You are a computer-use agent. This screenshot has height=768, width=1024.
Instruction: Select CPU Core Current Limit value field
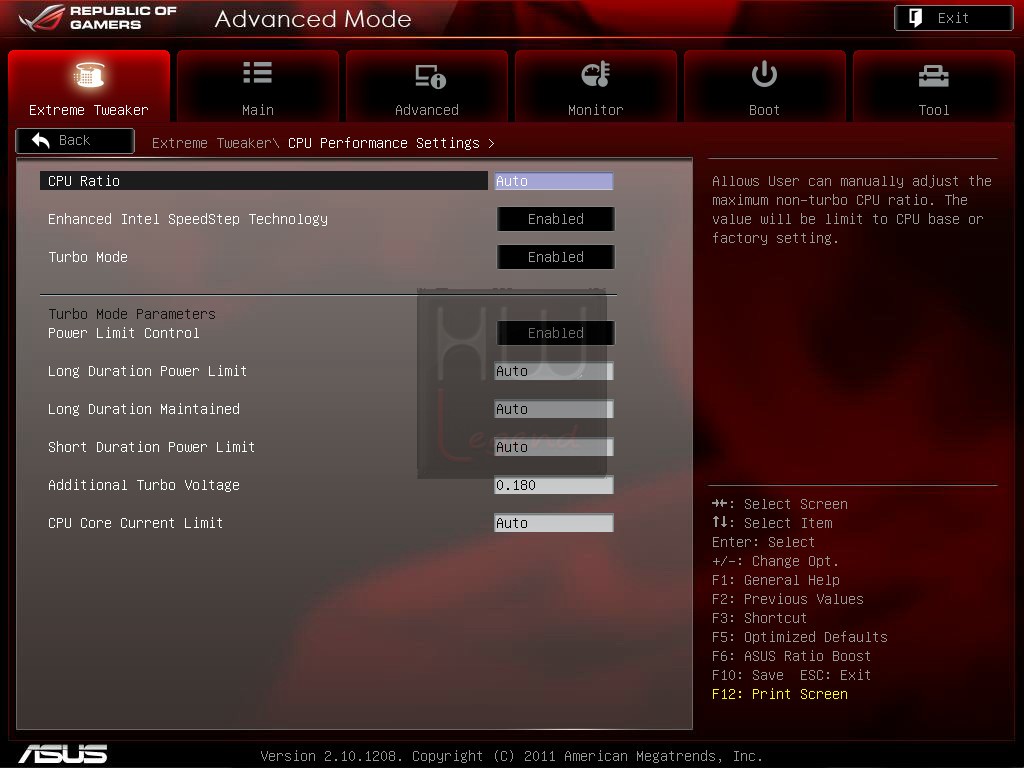(x=554, y=522)
